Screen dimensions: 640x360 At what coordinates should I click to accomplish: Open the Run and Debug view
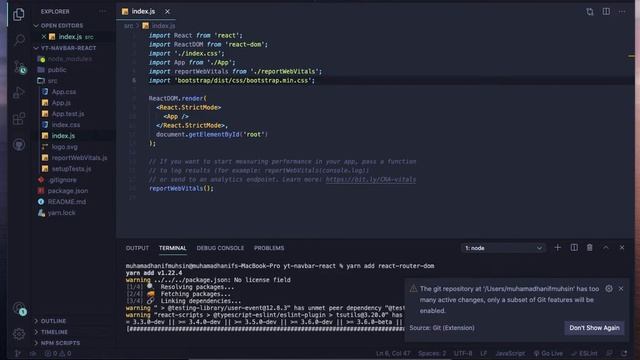(x=19, y=93)
